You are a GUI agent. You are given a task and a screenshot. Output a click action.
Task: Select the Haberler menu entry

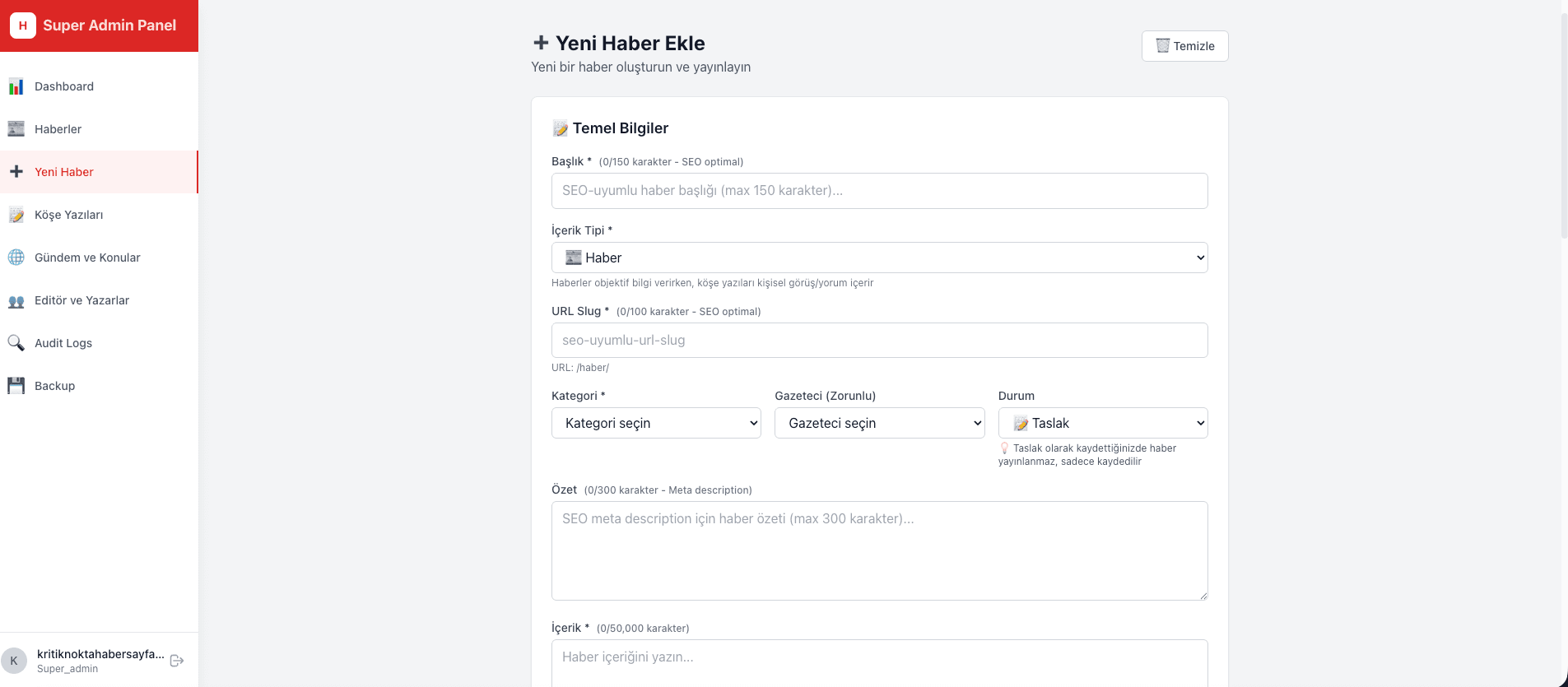[x=58, y=129]
